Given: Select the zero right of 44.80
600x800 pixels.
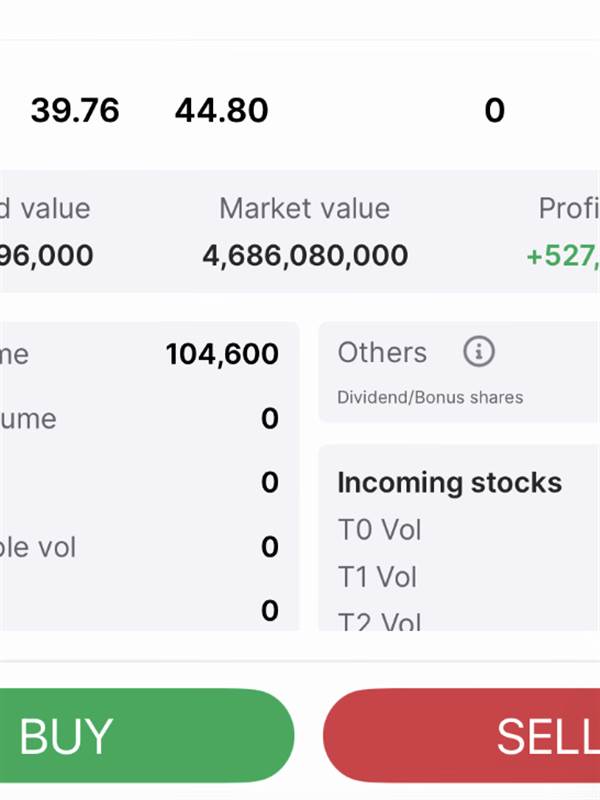Looking at the screenshot, I should (x=494, y=110).
